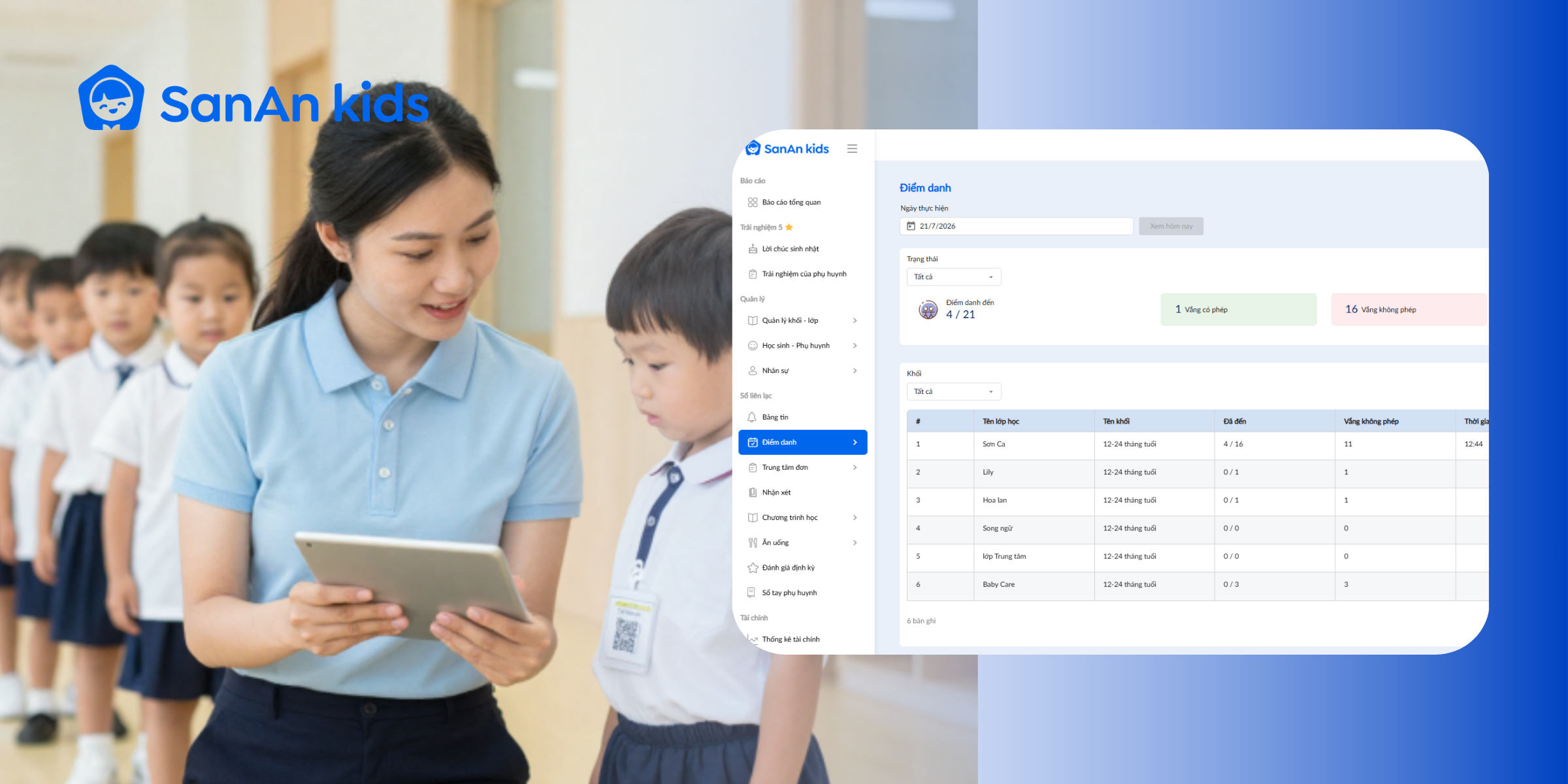Open the Trạng thái Tất cả dropdown
1568x784 pixels.
point(954,277)
